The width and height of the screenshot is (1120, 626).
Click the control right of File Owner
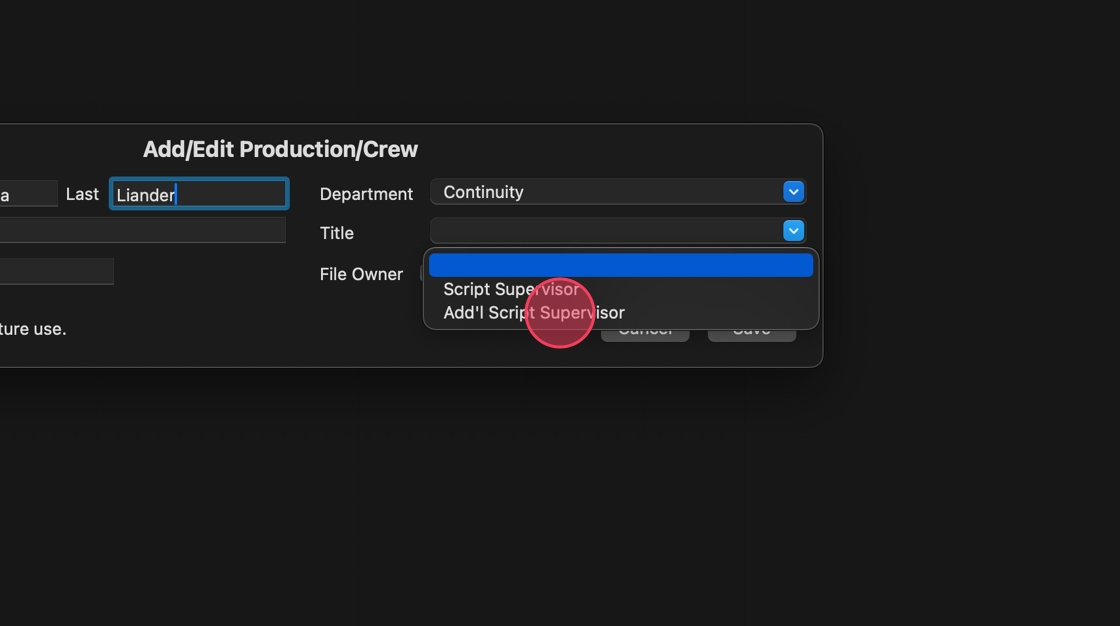click(422, 274)
